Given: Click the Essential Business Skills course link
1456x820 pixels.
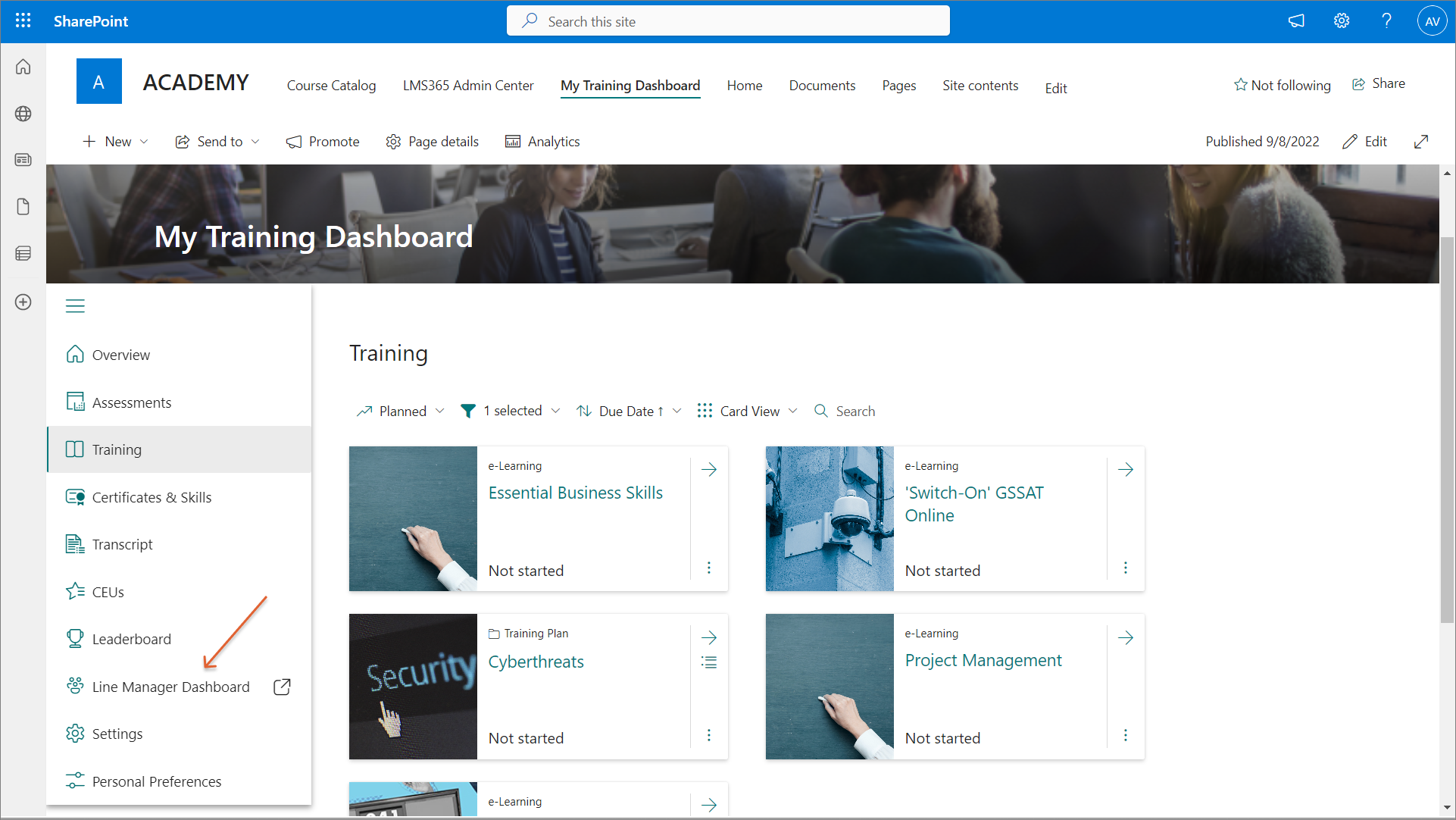Looking at the screenshot, I should (575, 493).
